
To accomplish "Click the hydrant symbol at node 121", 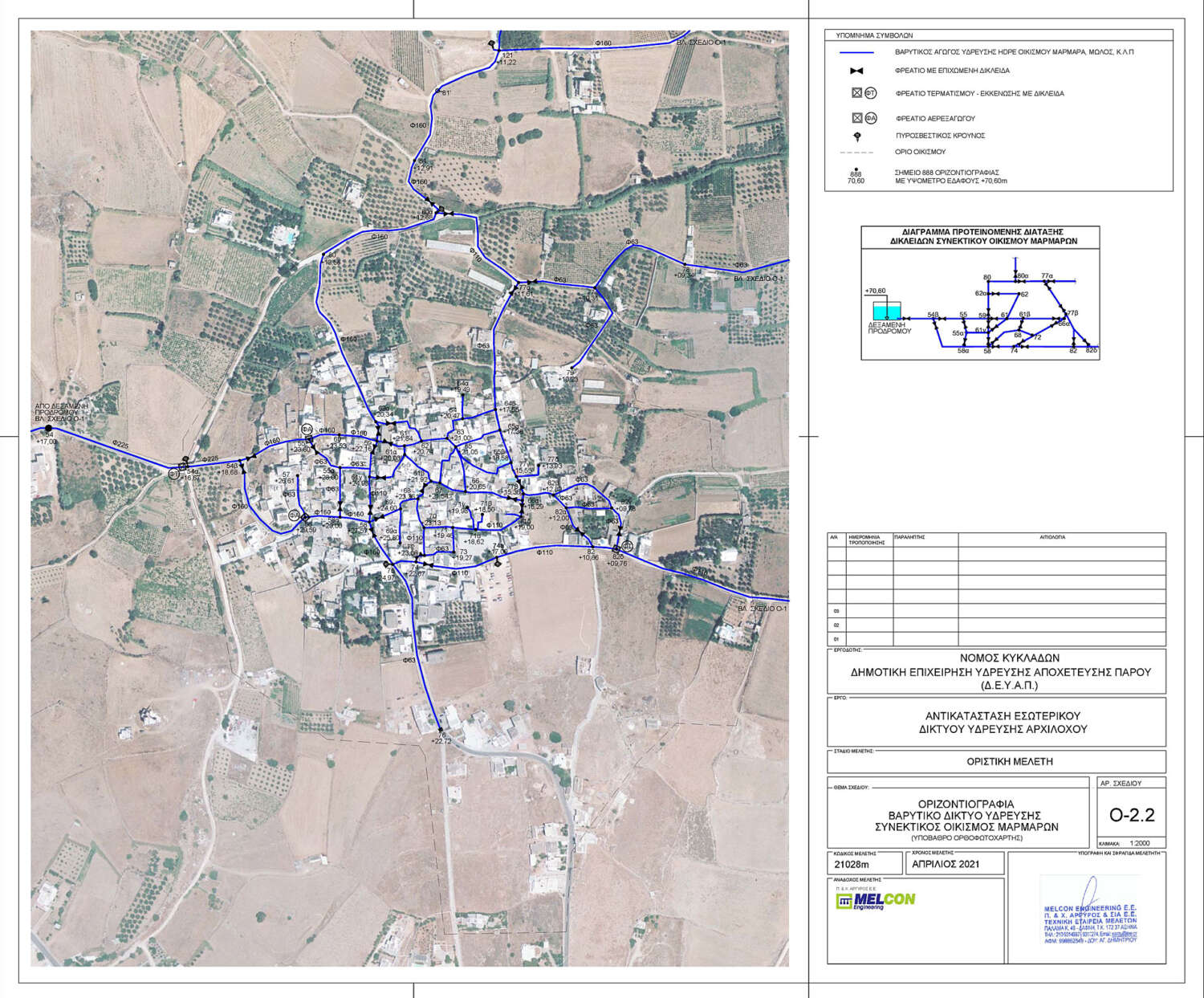I will [x=491, y=43].
